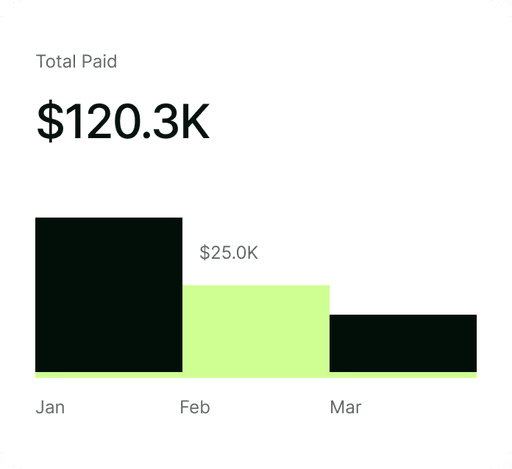Image resolution: width=512 pixels, height=469 pixels.
Task: Click the $25.0K value label
Action: click(x=229, y=252)
